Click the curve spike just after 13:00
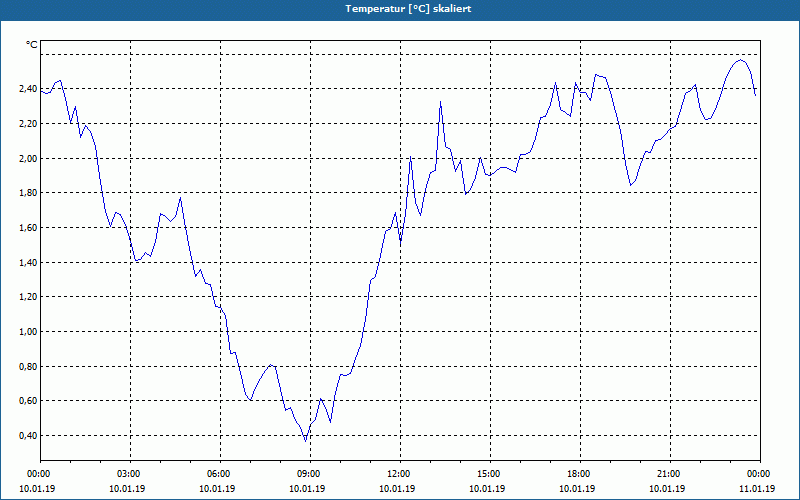800x500 pixels. tap(440, 102)
